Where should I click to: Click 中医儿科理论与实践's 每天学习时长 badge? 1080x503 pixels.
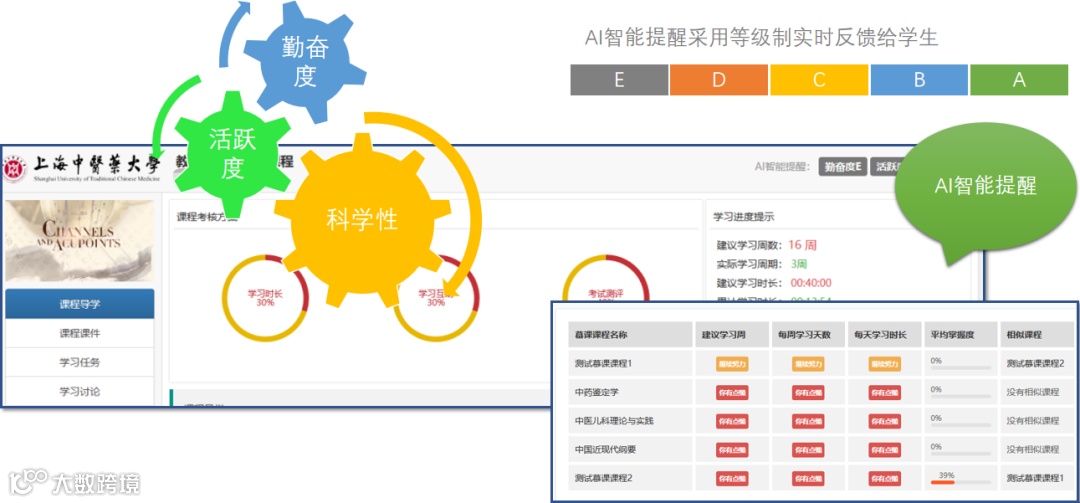click(884, 421)
